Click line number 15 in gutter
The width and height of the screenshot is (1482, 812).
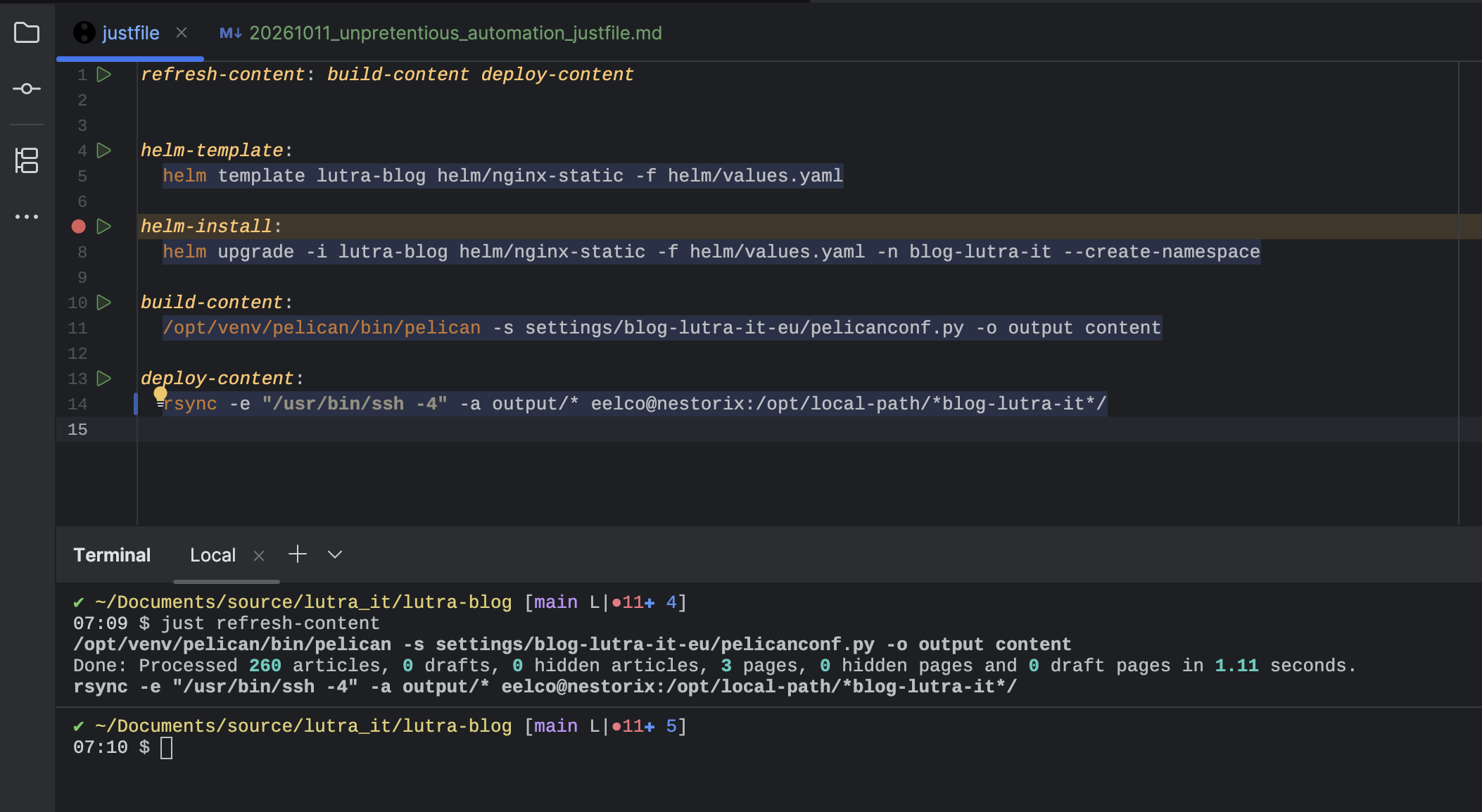coord(77,429)
